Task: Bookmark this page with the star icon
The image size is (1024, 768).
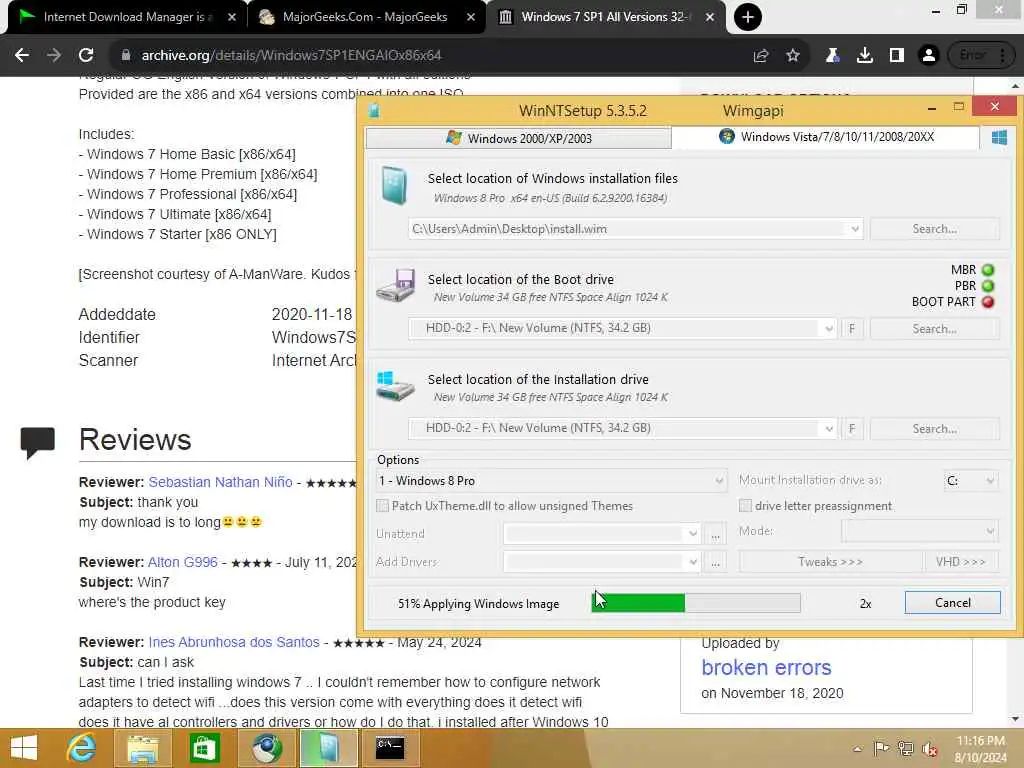Action: [793, 56]
